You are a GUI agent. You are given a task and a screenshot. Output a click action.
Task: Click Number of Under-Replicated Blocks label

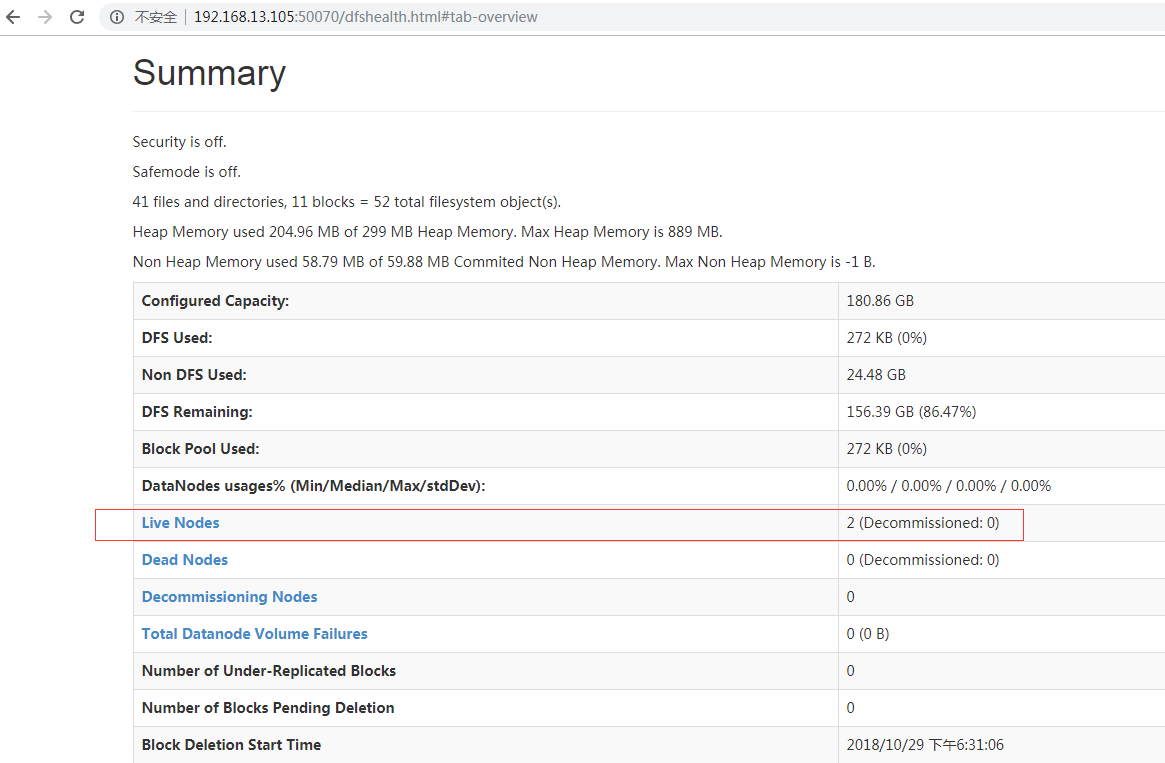pyautogui.click(x=268, y=671)
